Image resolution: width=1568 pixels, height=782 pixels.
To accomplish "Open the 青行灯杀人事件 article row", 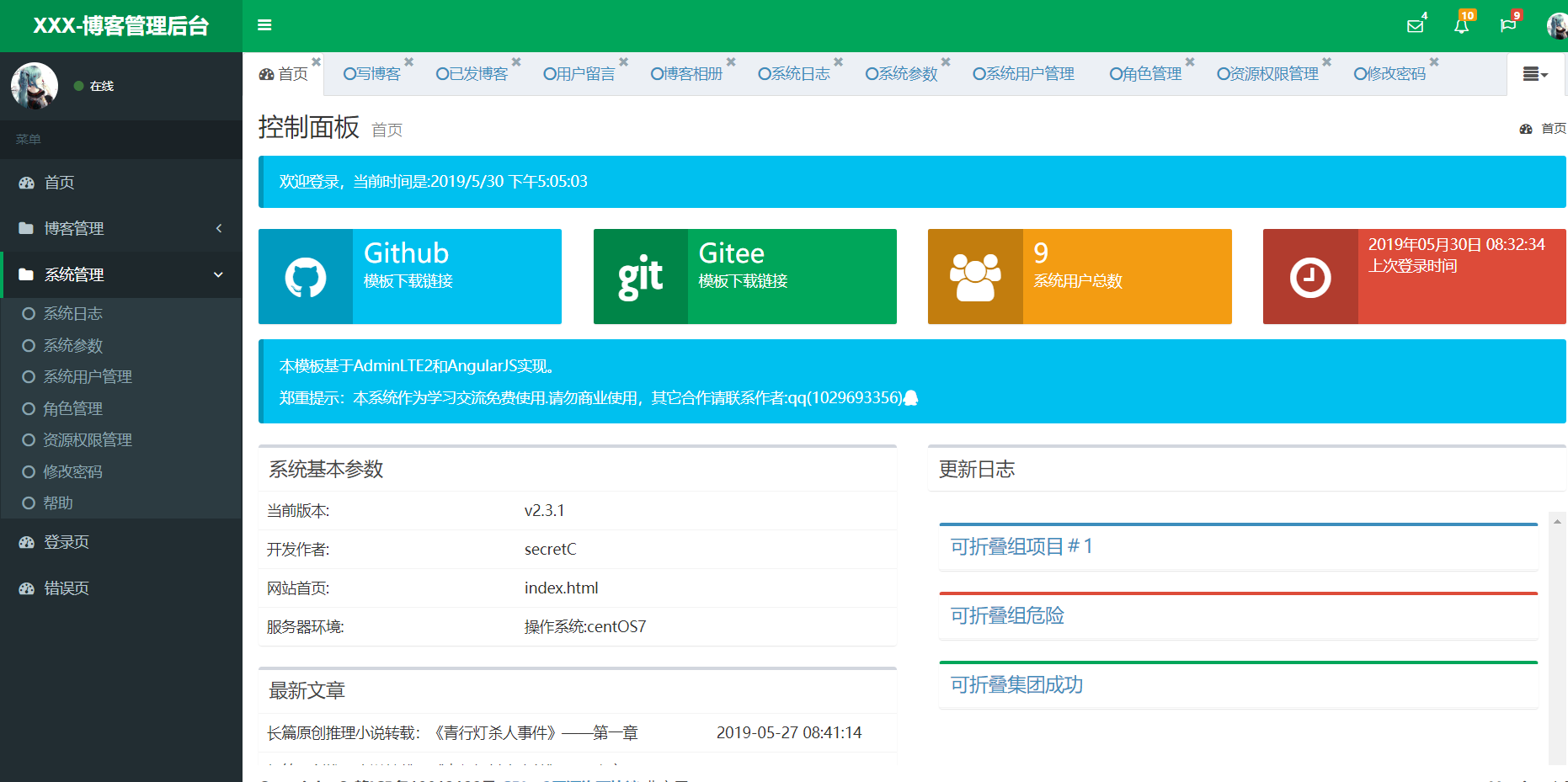I will tap(577, 733).
